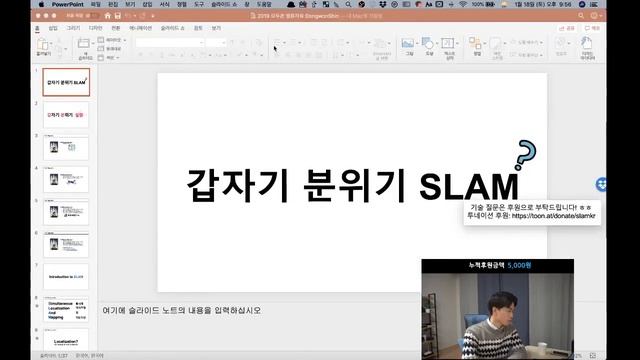Viewport: 640px width, 360px height.
Task: Click the smiley feedback icon
Action: 594,16
